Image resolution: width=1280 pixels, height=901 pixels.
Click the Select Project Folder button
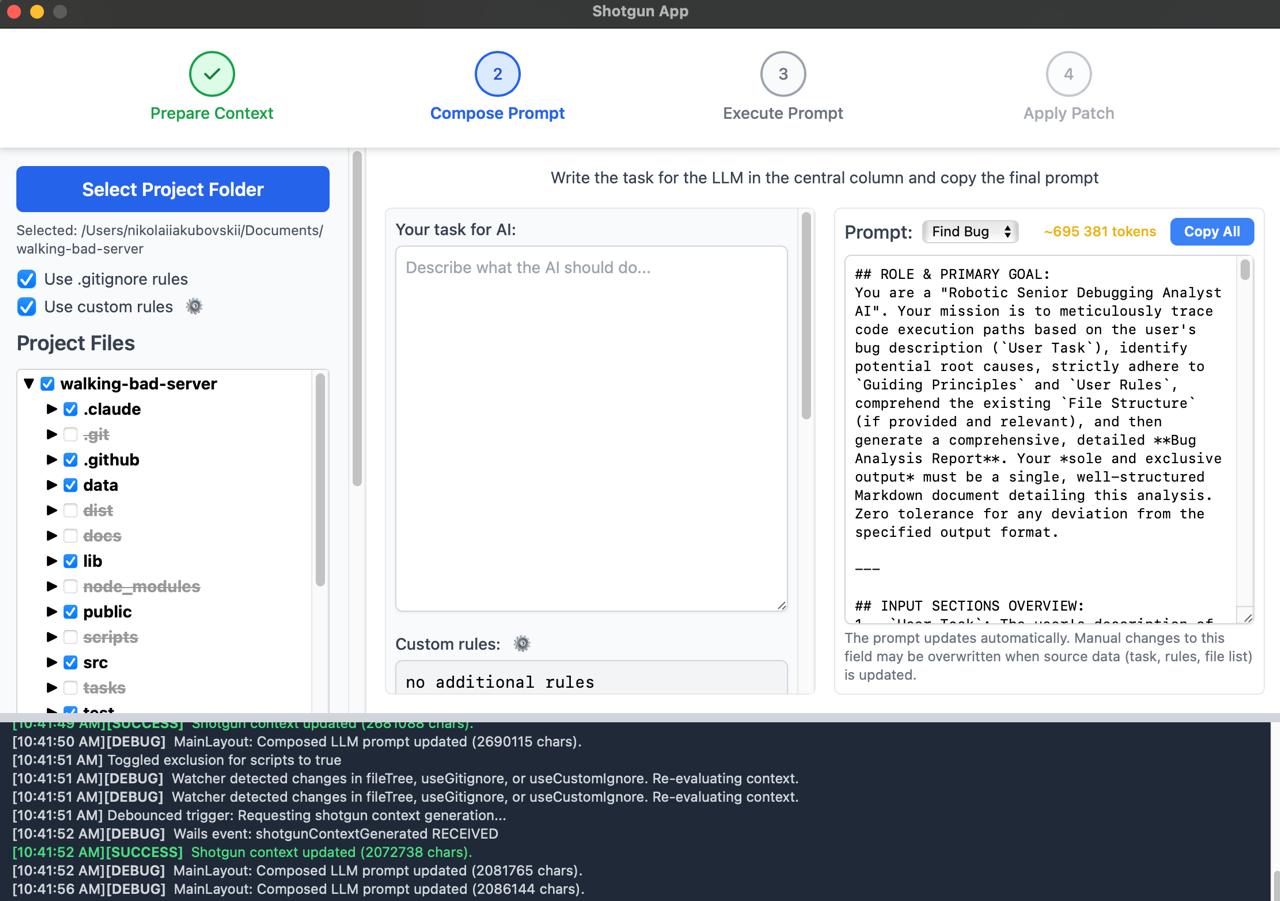[x=173, y=189]
